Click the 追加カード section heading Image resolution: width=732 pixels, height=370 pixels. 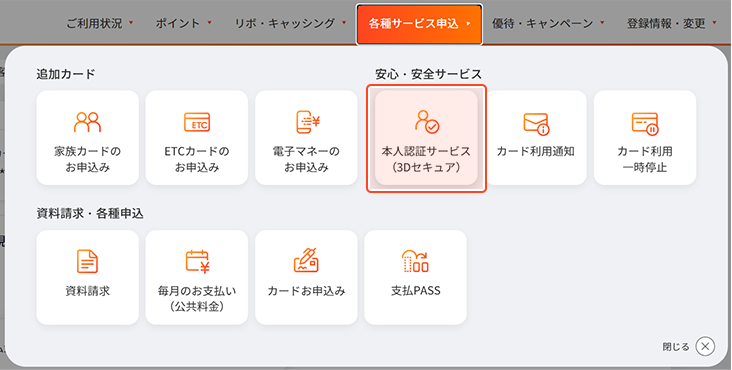coord(66,74)
